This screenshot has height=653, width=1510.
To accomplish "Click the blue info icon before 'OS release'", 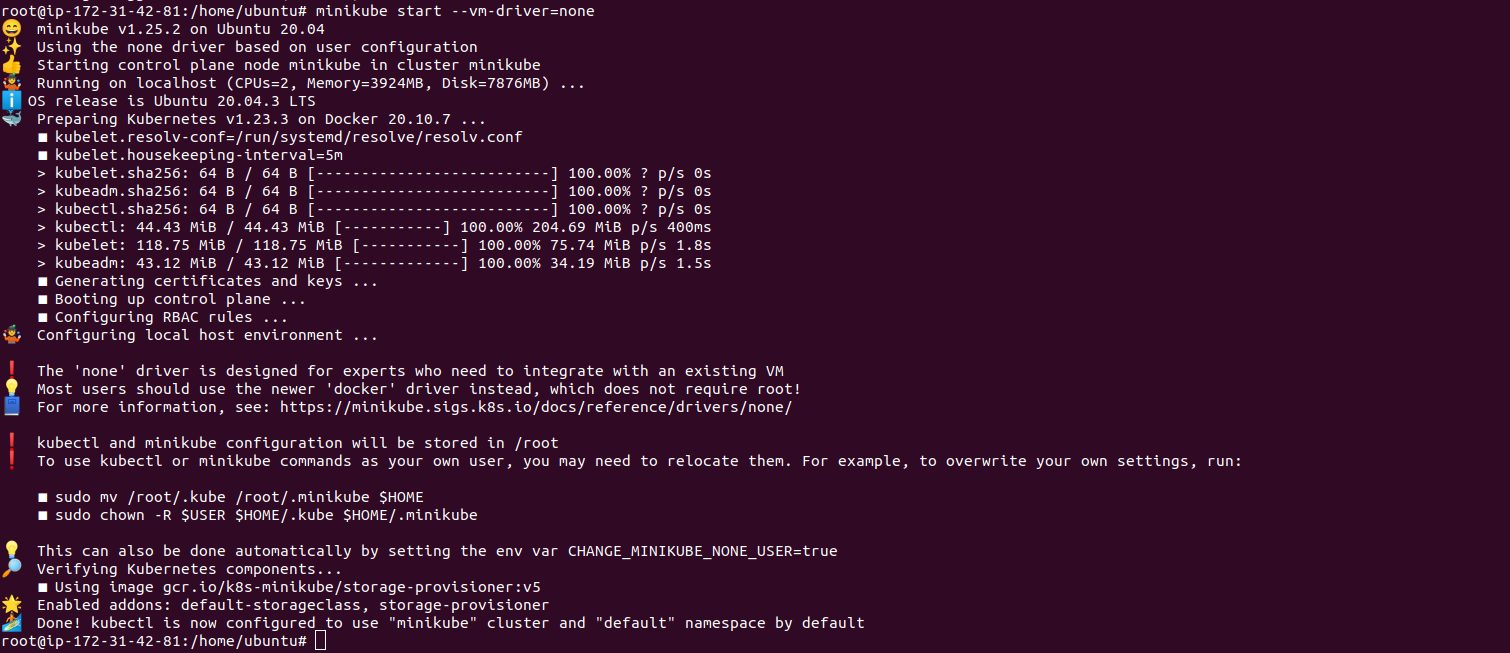I will [x=11, y=101].
